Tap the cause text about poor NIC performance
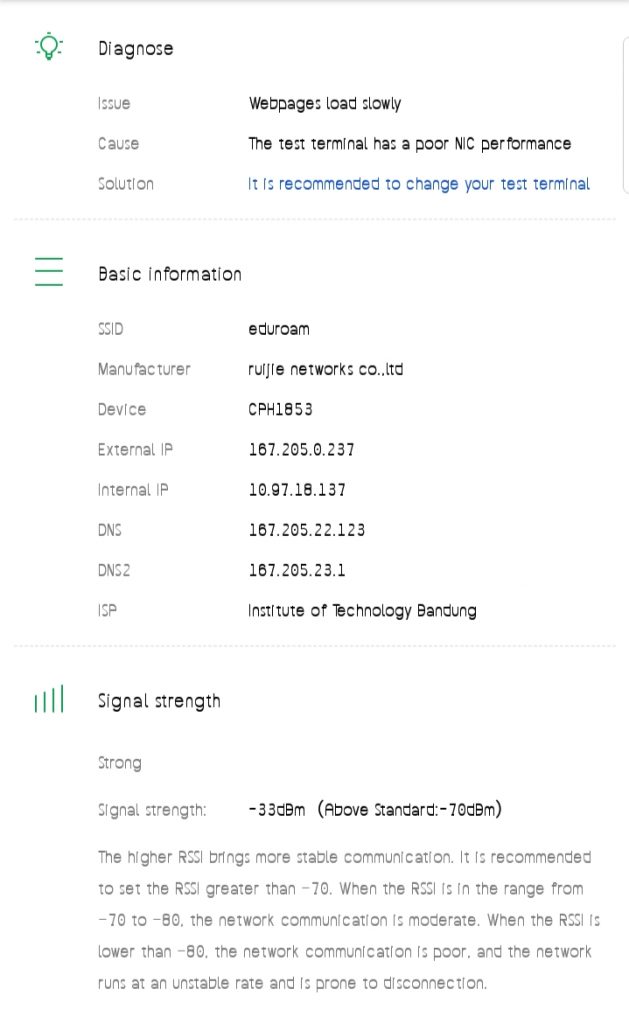The image size is (629, 1024). coord(409,144)
